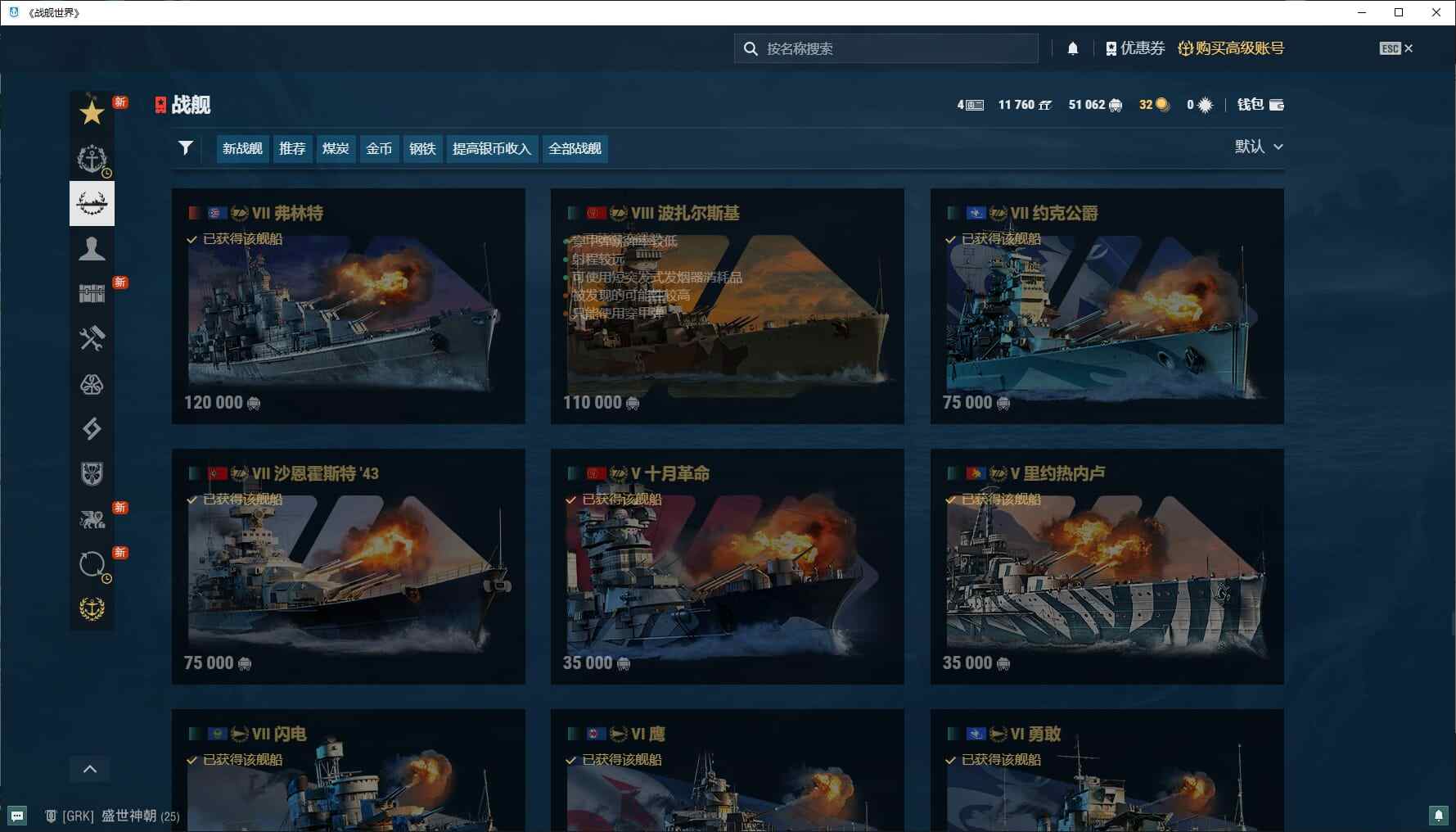This screenshot has height=832, width=1456.
Task: Select the warships category sidebar icon
Action: tap(92, 203)
